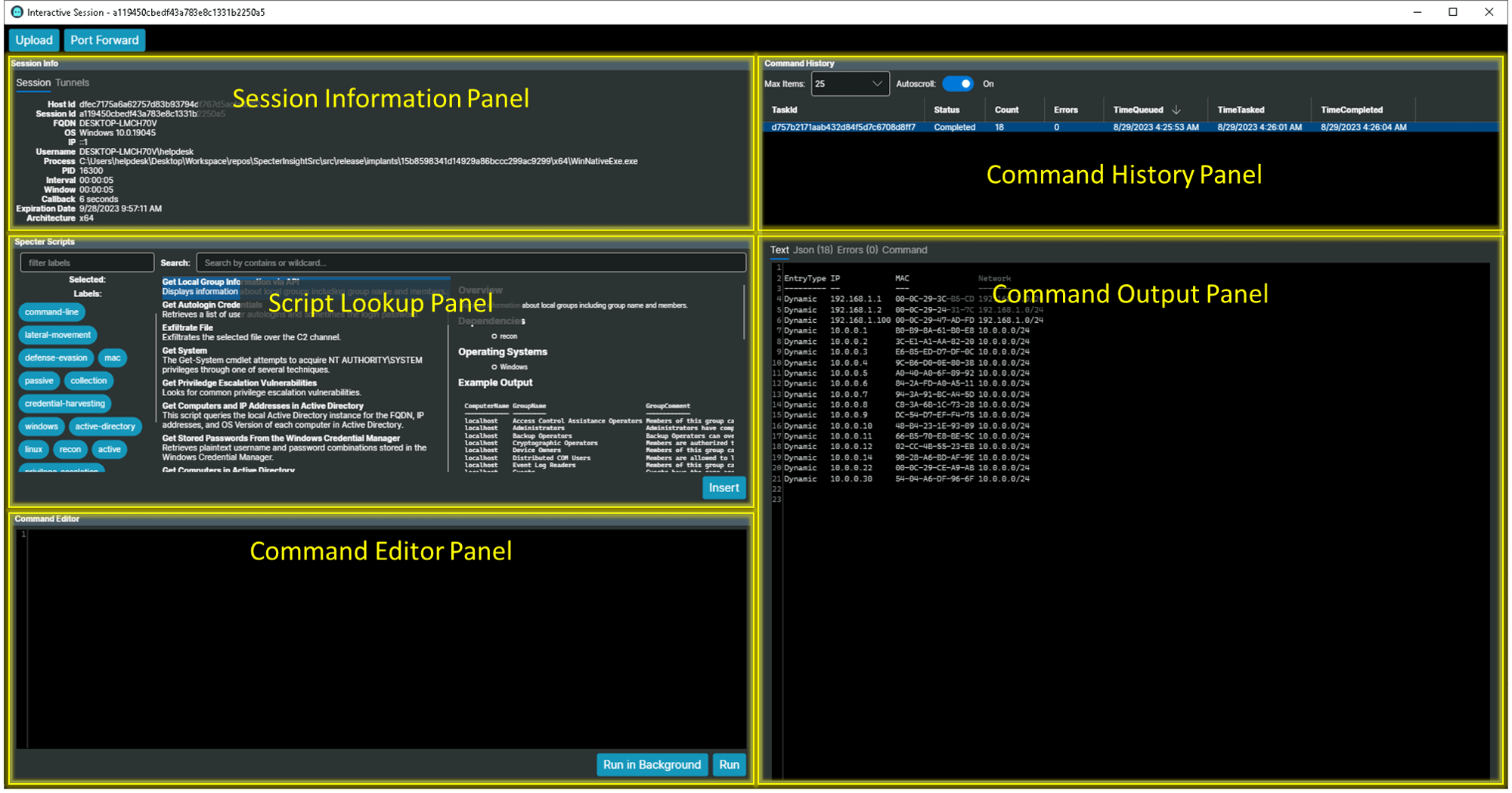Screen dimensions: 1512x793
Task: Click output row with IP 192.168.1.100
Action: click(x=913, y=321)
